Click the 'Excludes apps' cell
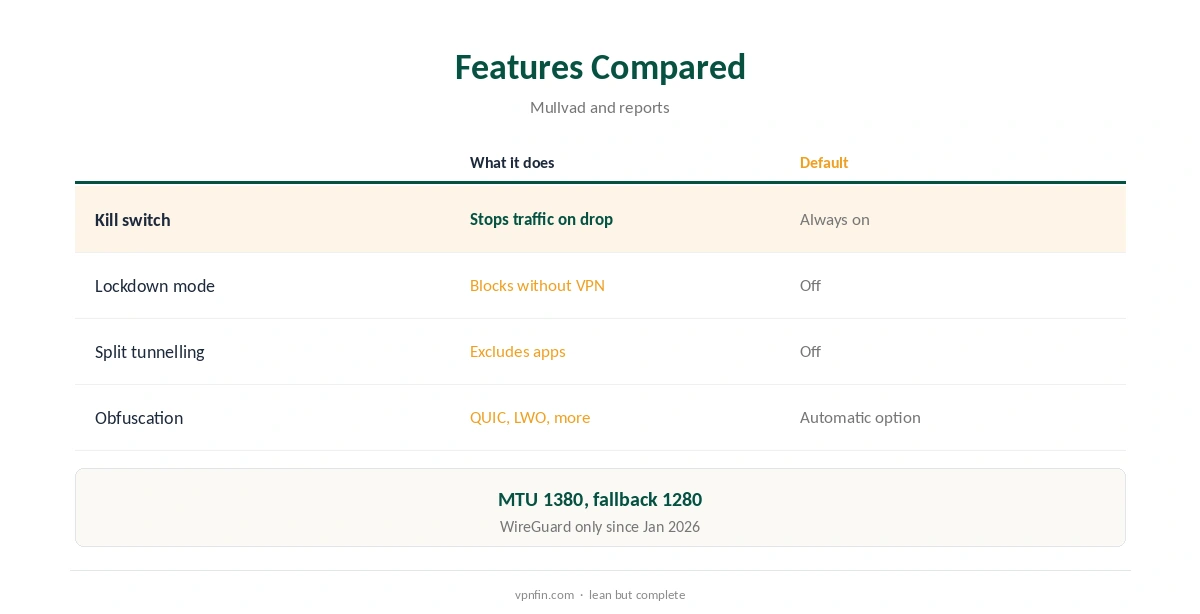1200x614 pixels. coord(518,352)
